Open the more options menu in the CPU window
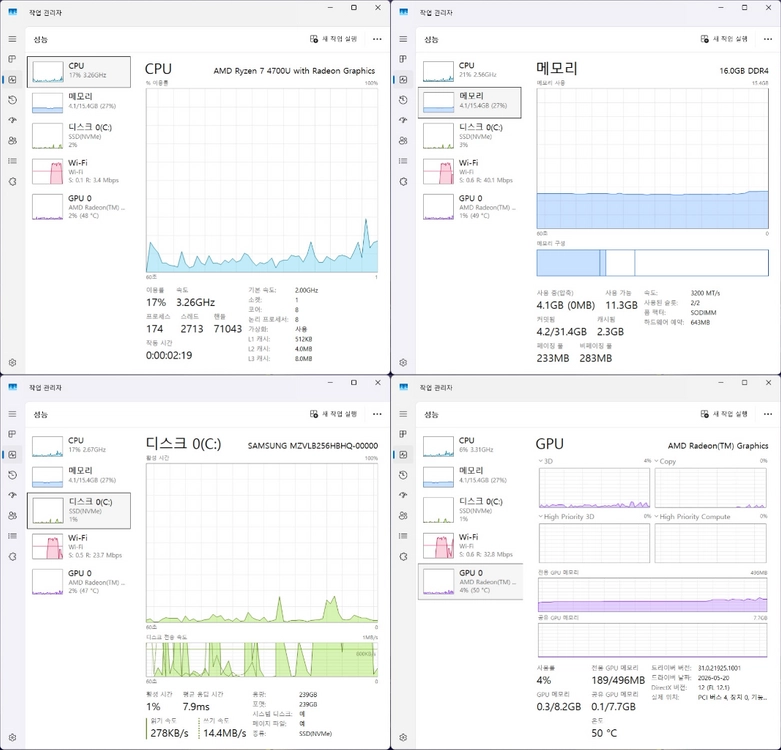The image size is (781, 750). click(x=377, y=39)
